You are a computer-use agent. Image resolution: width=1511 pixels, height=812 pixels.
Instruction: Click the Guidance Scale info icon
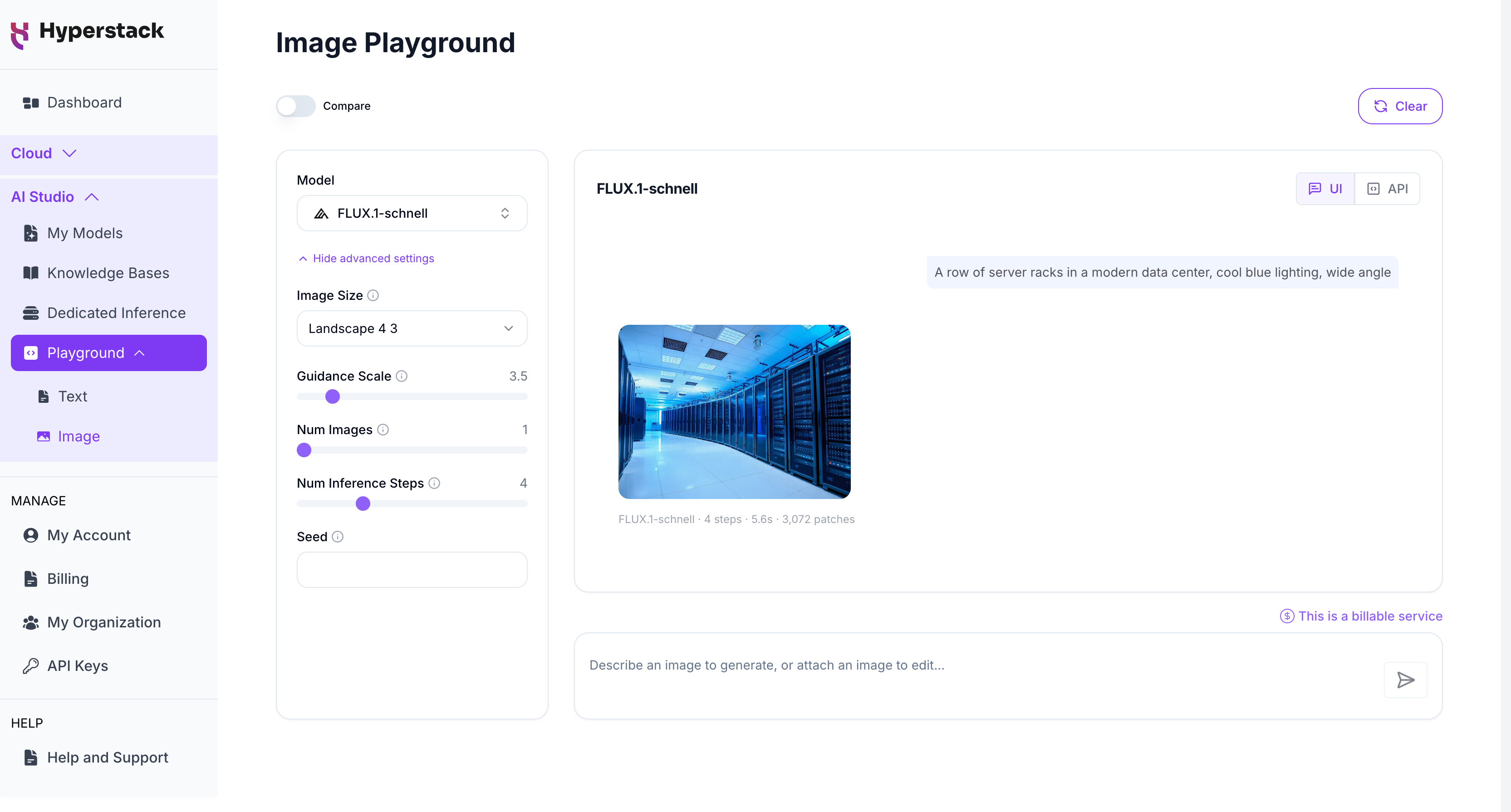click(401, 377)
